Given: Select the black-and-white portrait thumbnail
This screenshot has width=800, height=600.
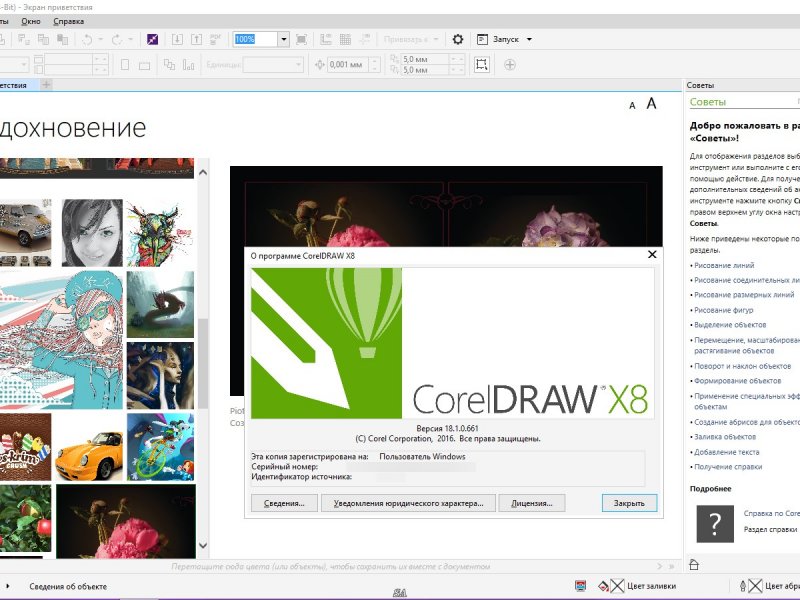Looking at the screenshot, I should [92, 233].
